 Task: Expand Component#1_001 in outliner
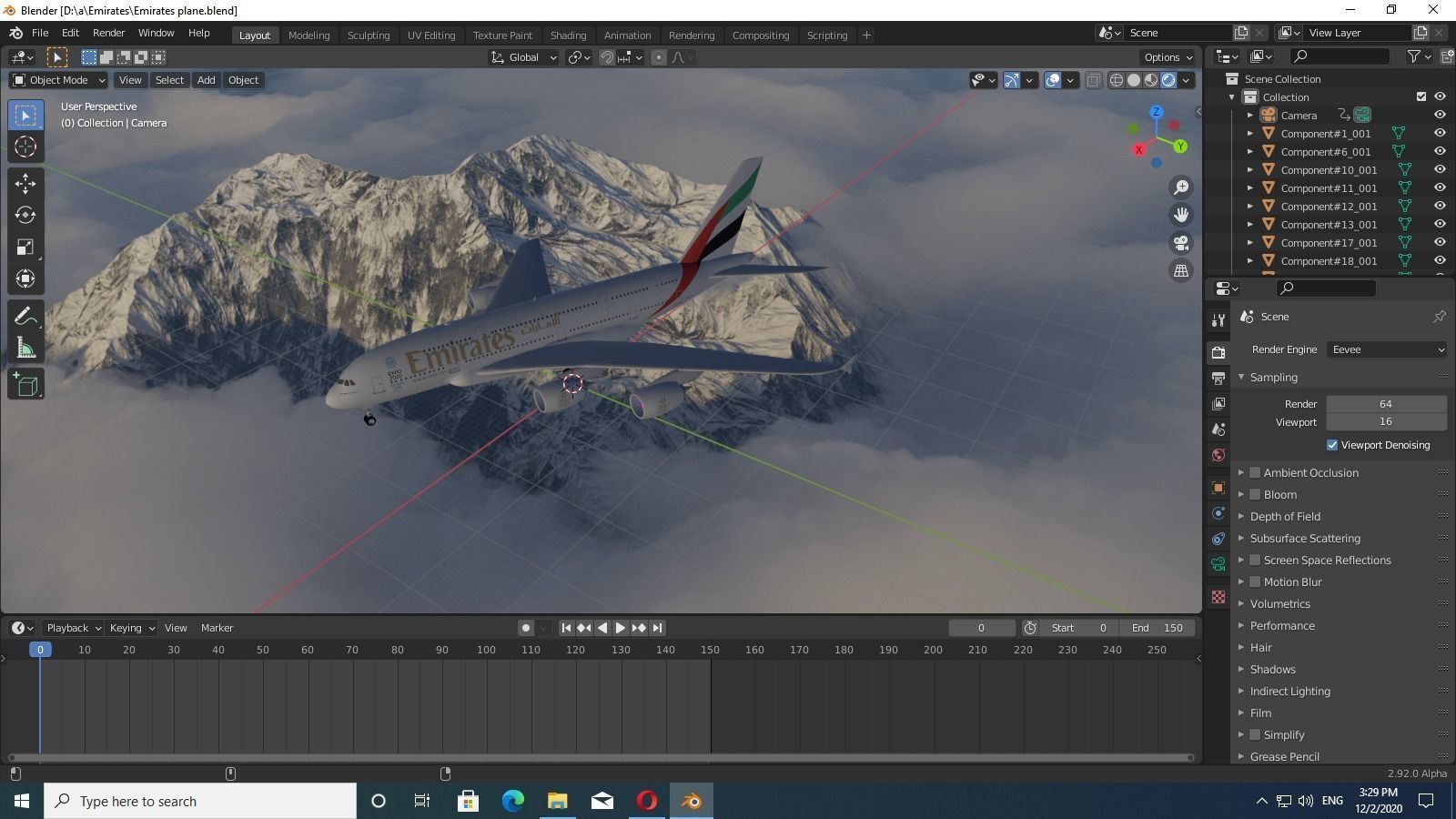pyautogui.click(x=1250, y=134)
